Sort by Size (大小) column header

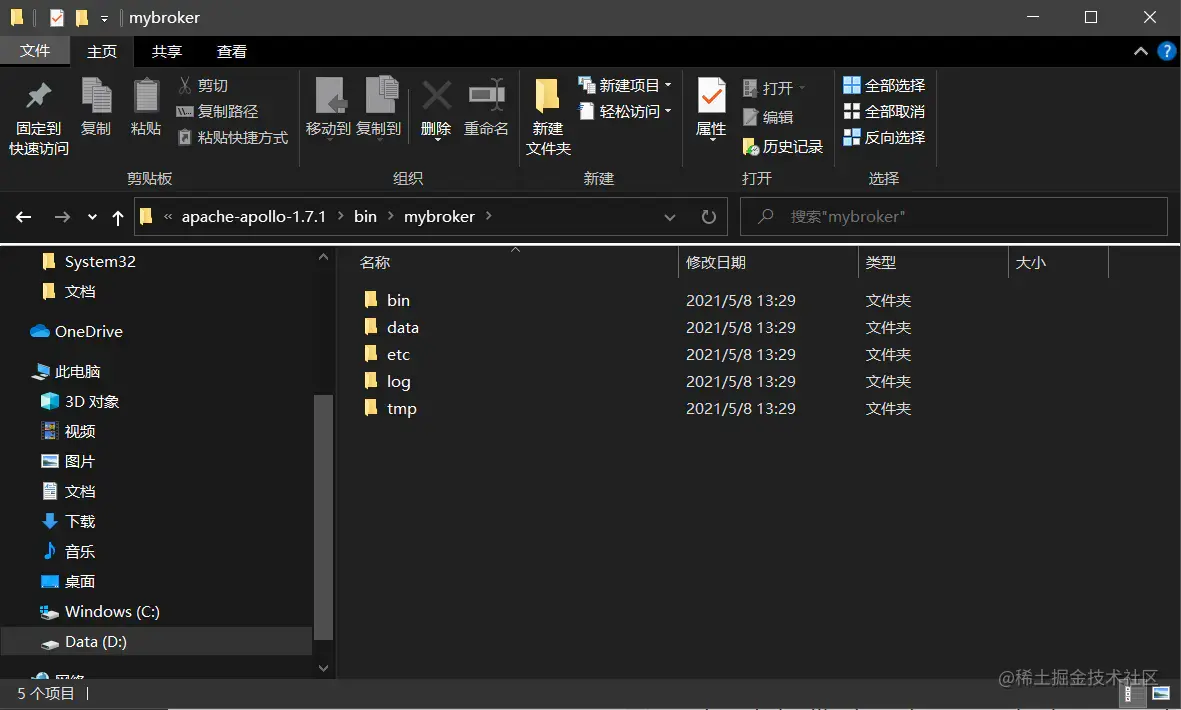pos(1030,263)
